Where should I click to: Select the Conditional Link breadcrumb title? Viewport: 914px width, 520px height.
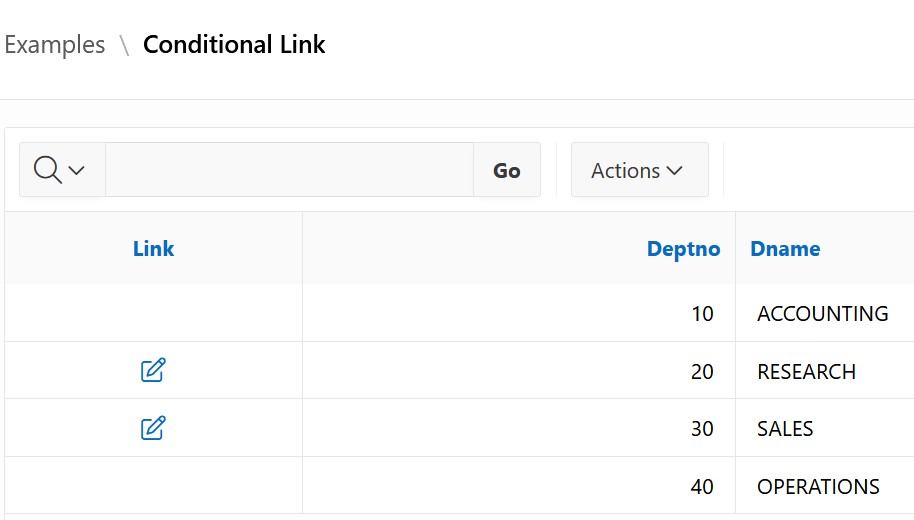pyautogui.click(x=234, y=45)
